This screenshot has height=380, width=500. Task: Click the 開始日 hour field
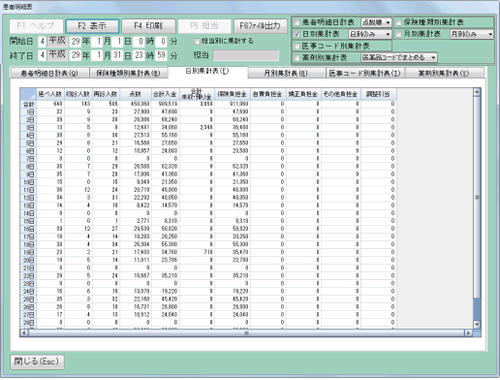coord(138,41)
